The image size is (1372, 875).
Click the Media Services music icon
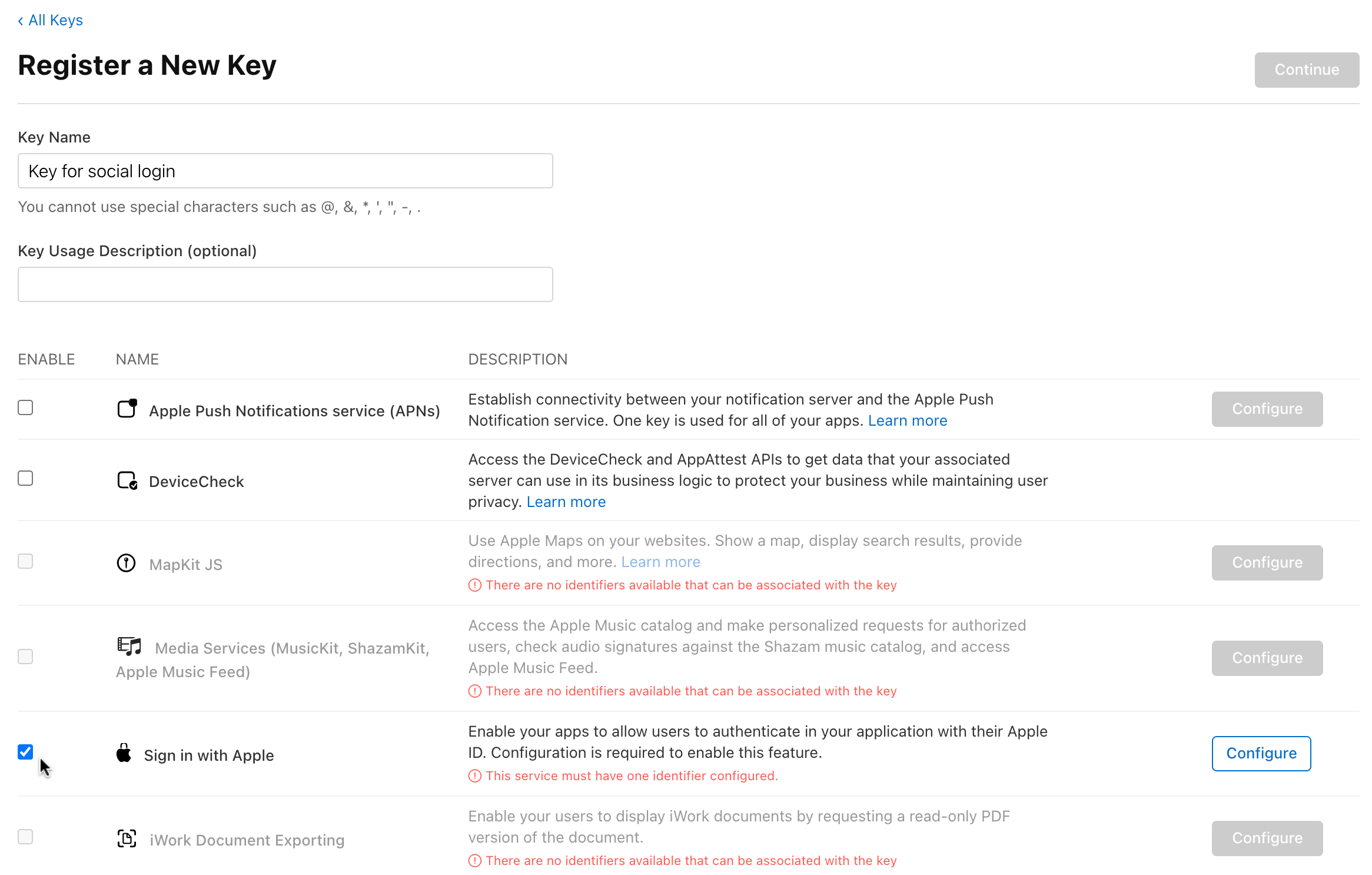(129, 647)
